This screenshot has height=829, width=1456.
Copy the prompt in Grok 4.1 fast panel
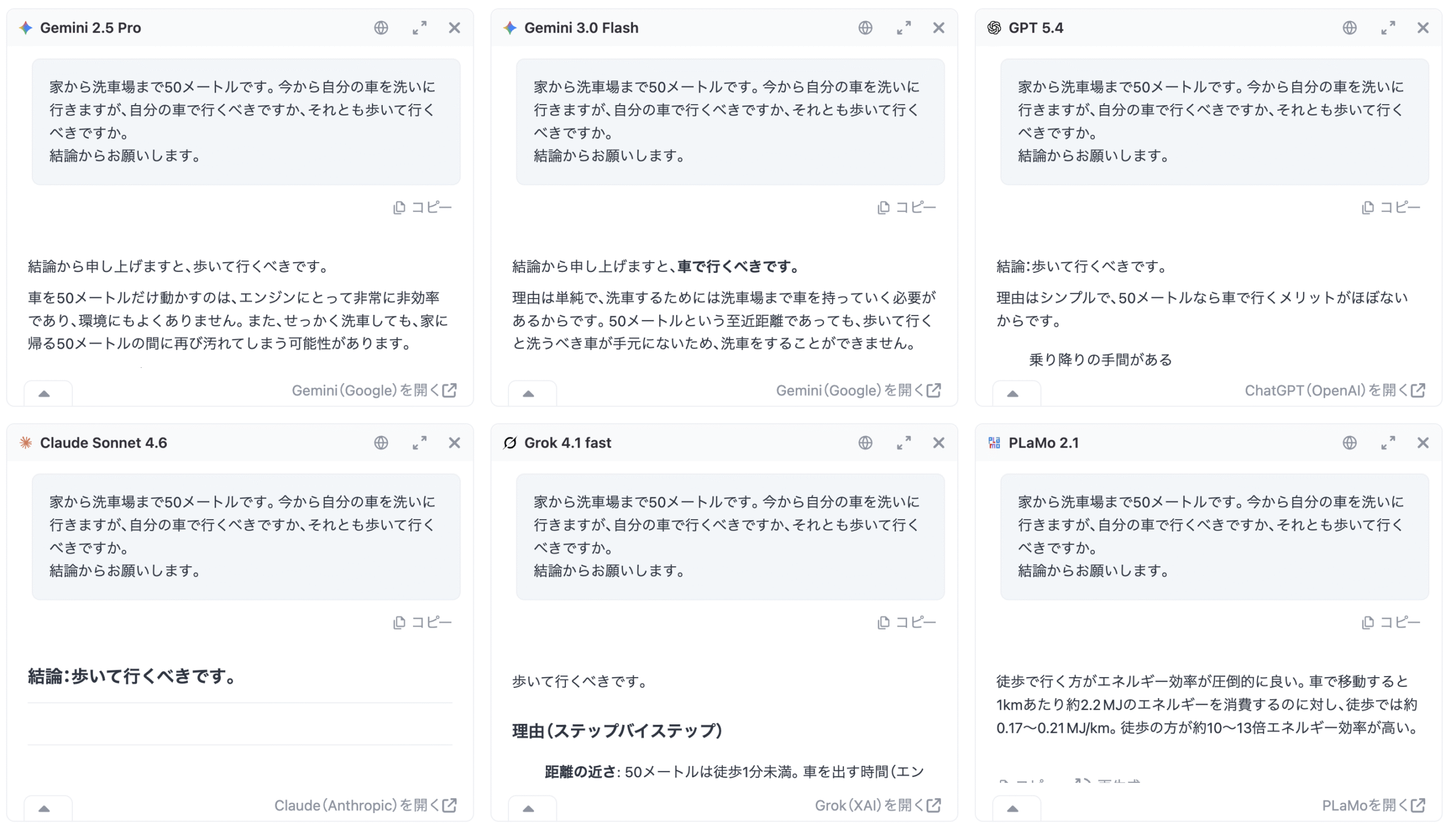click(x=906, y=623)
